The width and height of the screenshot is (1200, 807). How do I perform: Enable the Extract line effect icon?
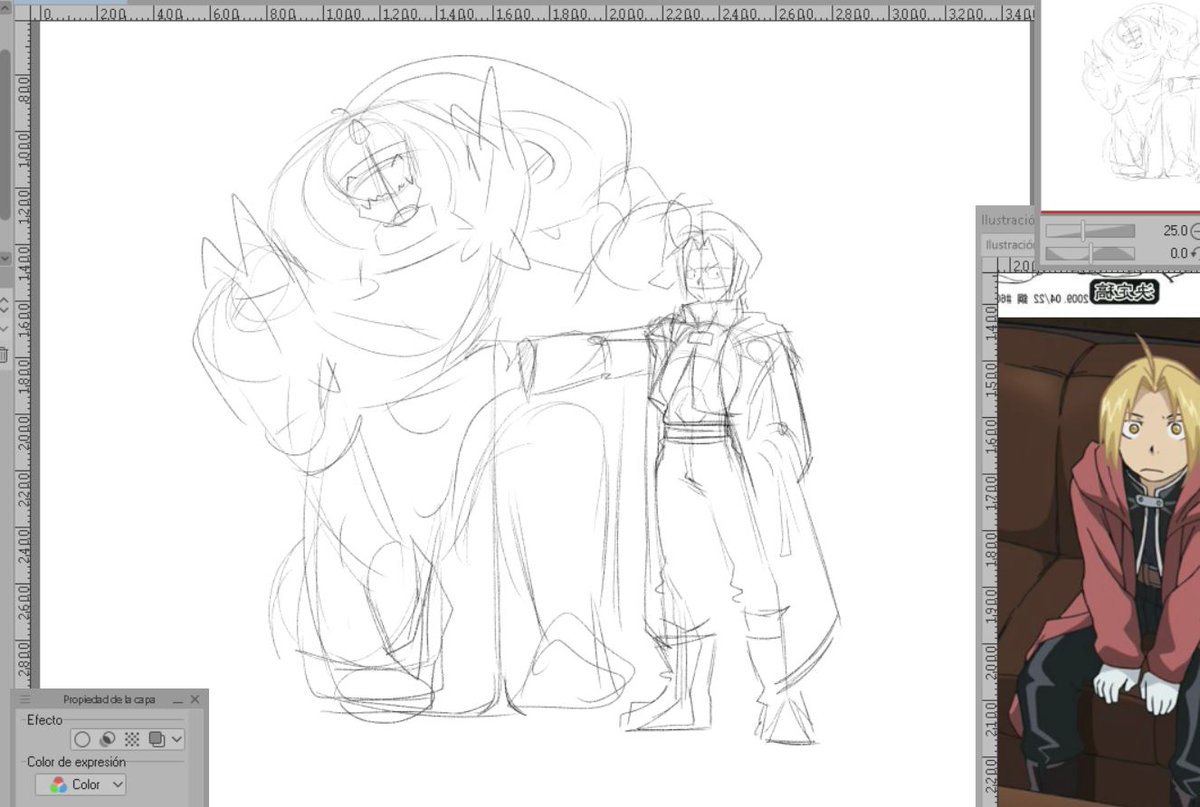pyautogui.click(x=107, y=740)
